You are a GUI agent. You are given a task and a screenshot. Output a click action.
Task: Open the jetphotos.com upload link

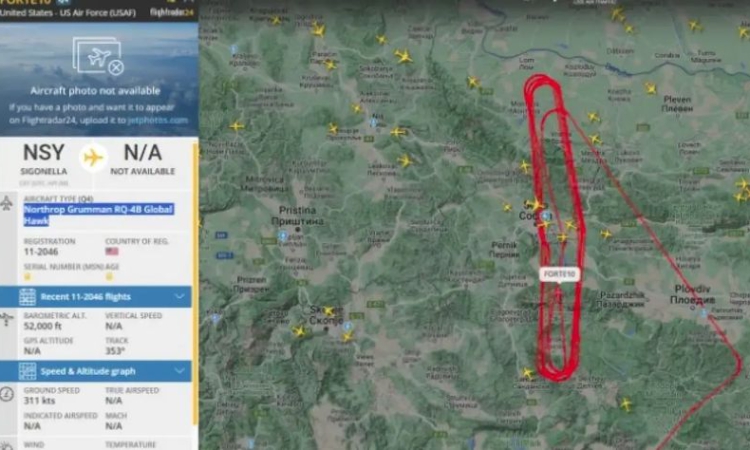pos(157,120)
